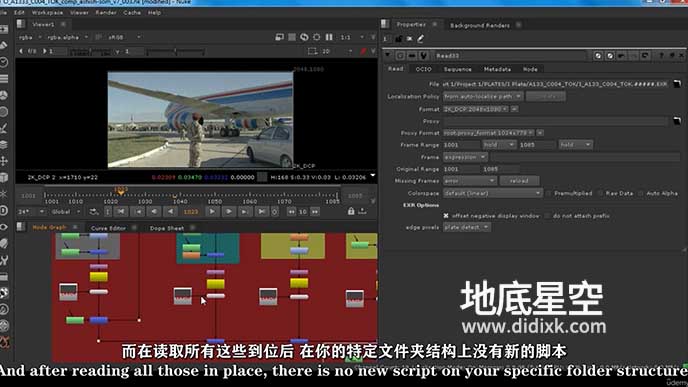Open the Workspace menu
This screenshot has width=688, height=387.
pyautogui.click(x=47, y=13)
